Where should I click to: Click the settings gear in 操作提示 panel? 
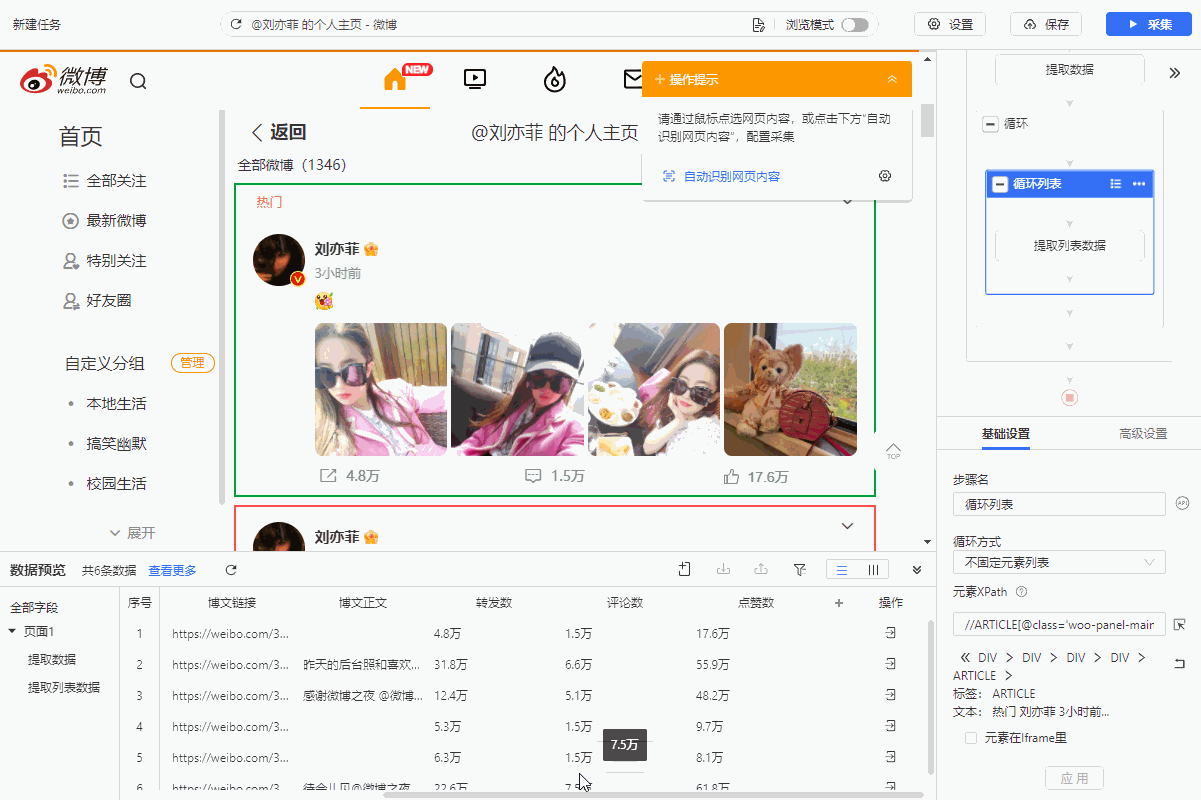[884, 176]
